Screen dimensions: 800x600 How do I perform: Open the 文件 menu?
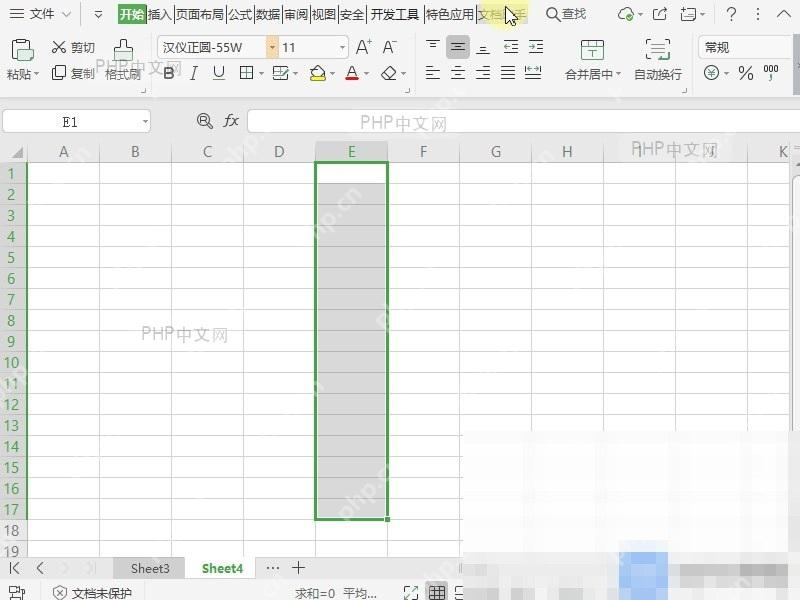40,14
